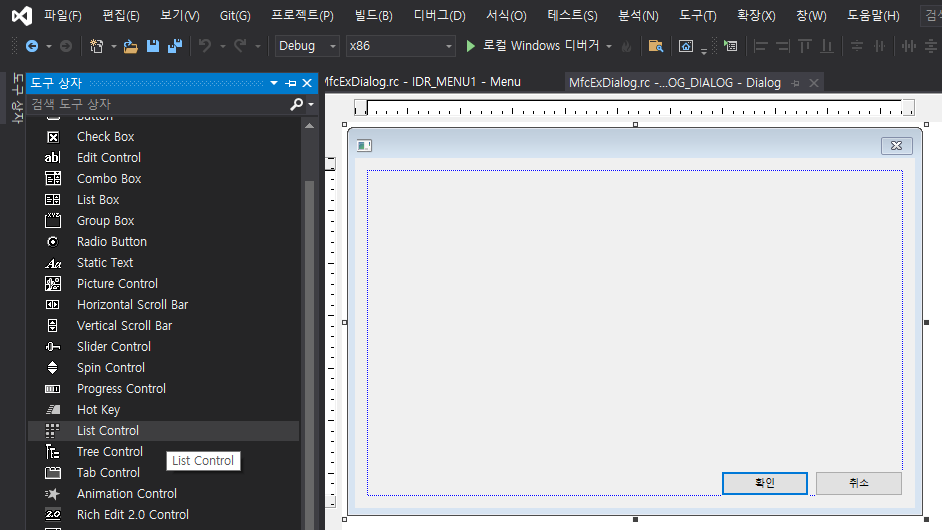Screen dimensions: 942x530
Task: Toggle the pin on the Dialog tab
Action: [x=795, y=83]
